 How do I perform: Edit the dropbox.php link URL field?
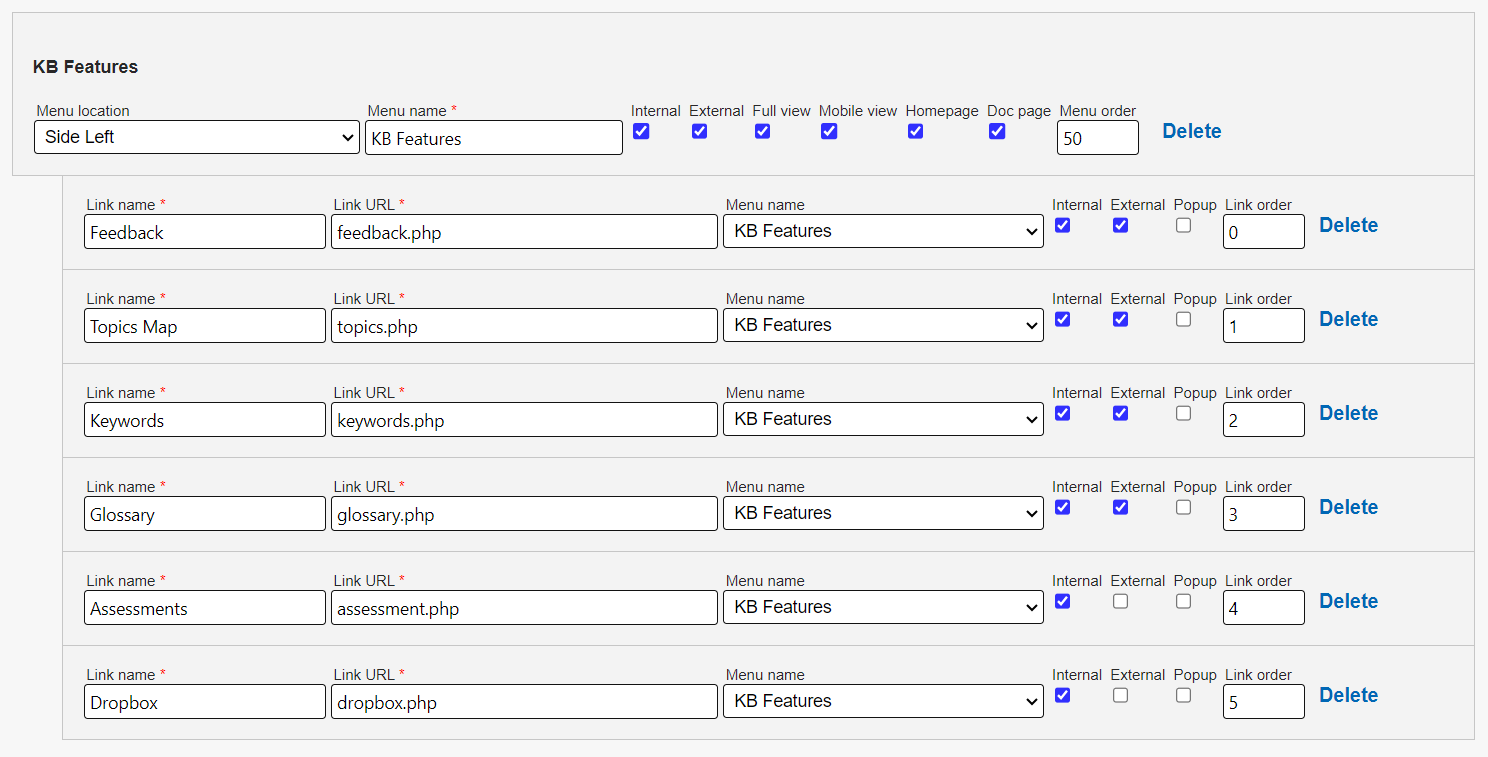[x=524, y=702]
